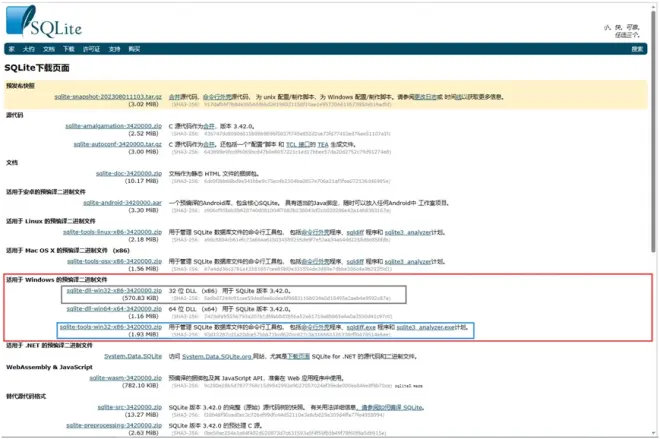Download sqlite-dll-win64-x64-3420000.zip
The image size is (660, 439).
pyautogui.click(x=114, y=309)
